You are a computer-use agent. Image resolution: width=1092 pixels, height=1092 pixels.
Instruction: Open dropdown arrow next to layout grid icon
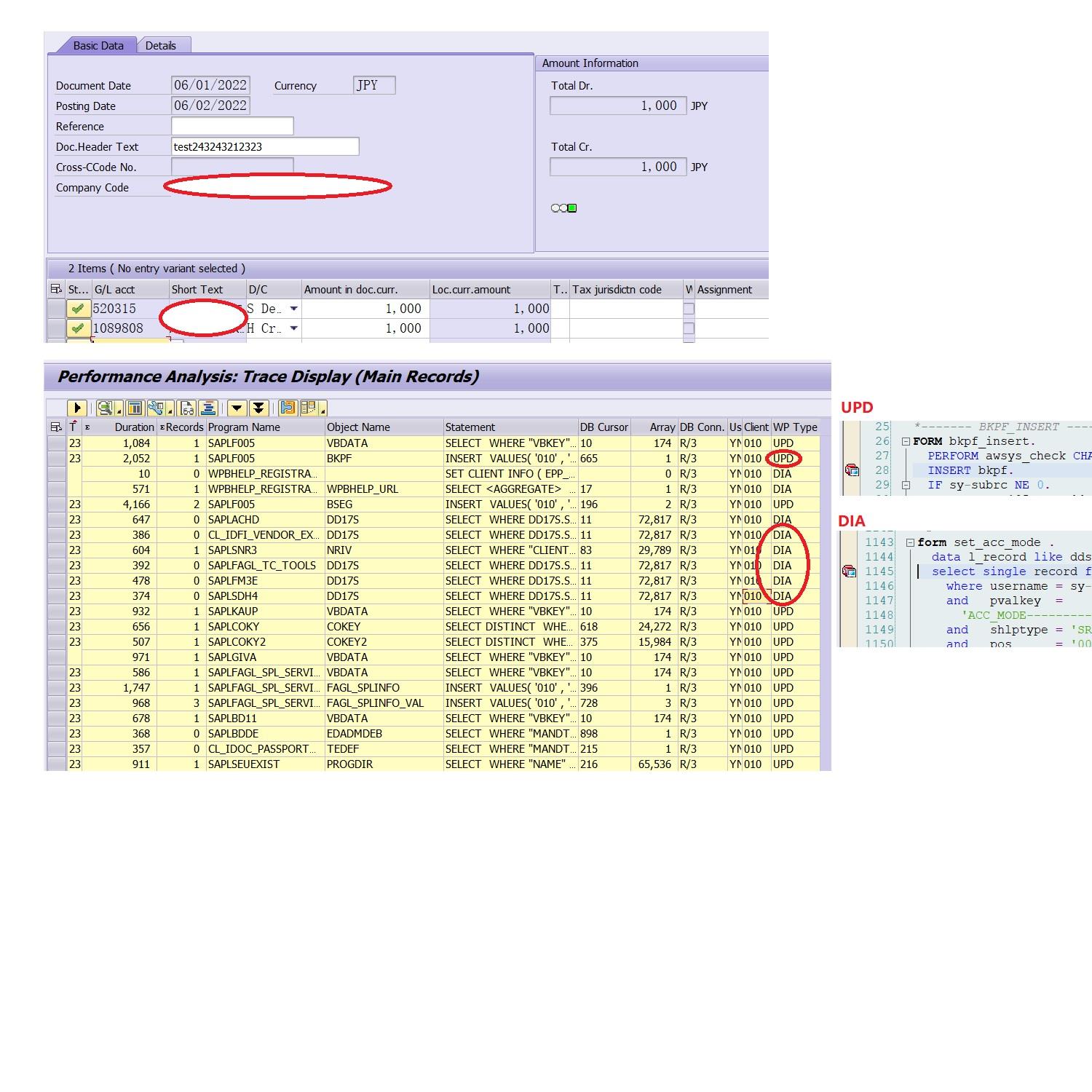point(322,411)
